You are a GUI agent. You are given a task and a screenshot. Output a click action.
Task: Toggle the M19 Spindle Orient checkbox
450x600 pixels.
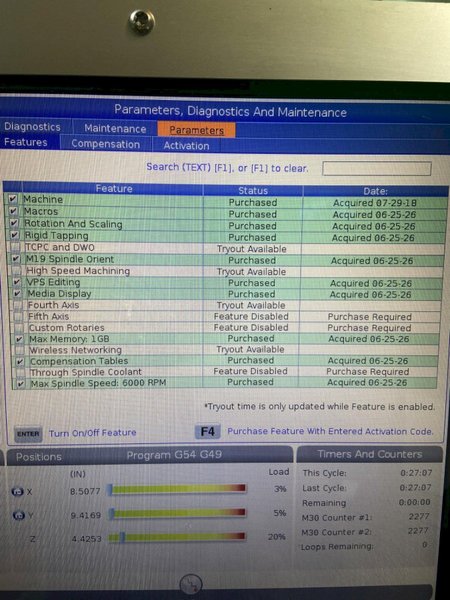point(16,259)
